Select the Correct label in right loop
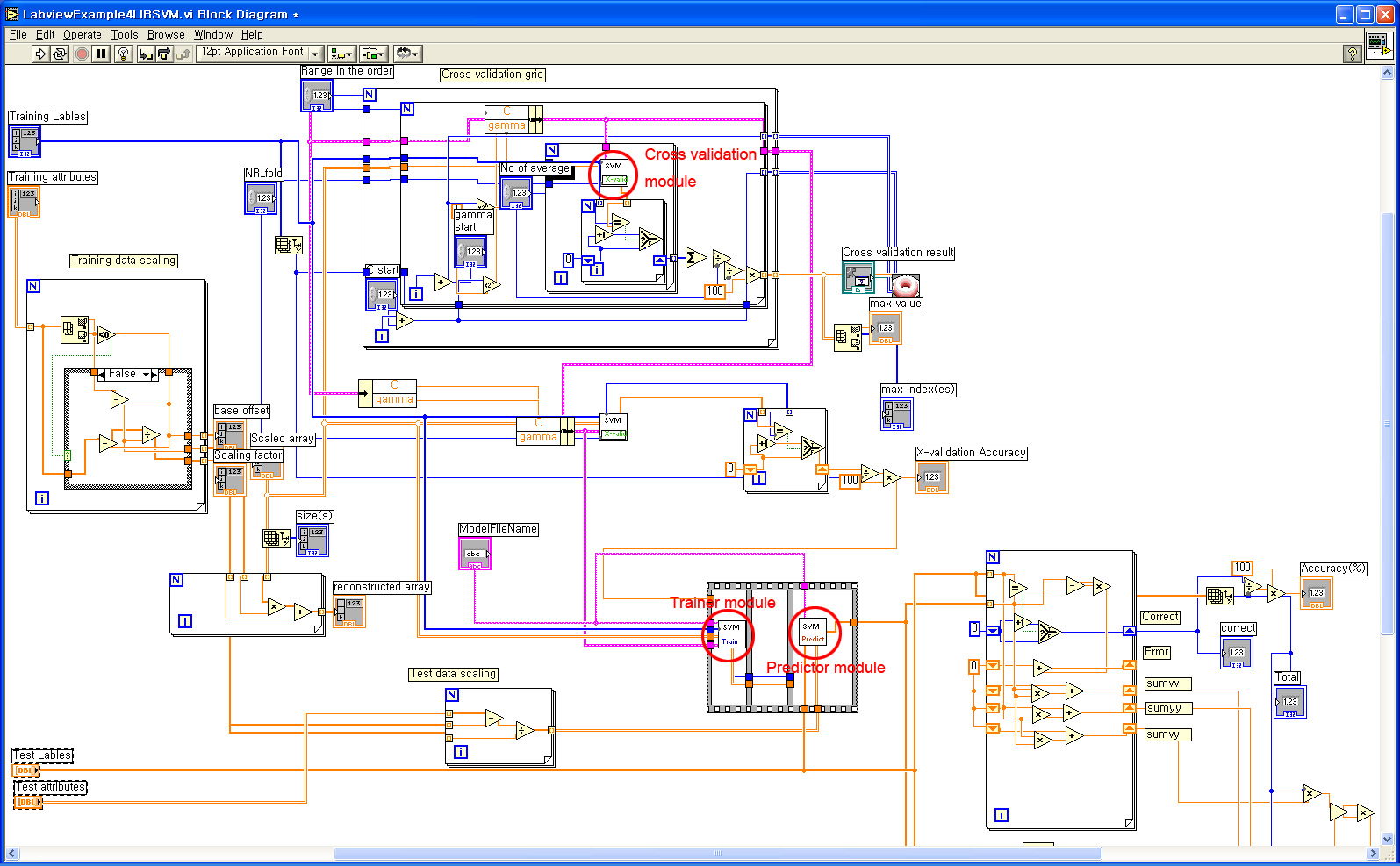 (x=1160, y=617)
